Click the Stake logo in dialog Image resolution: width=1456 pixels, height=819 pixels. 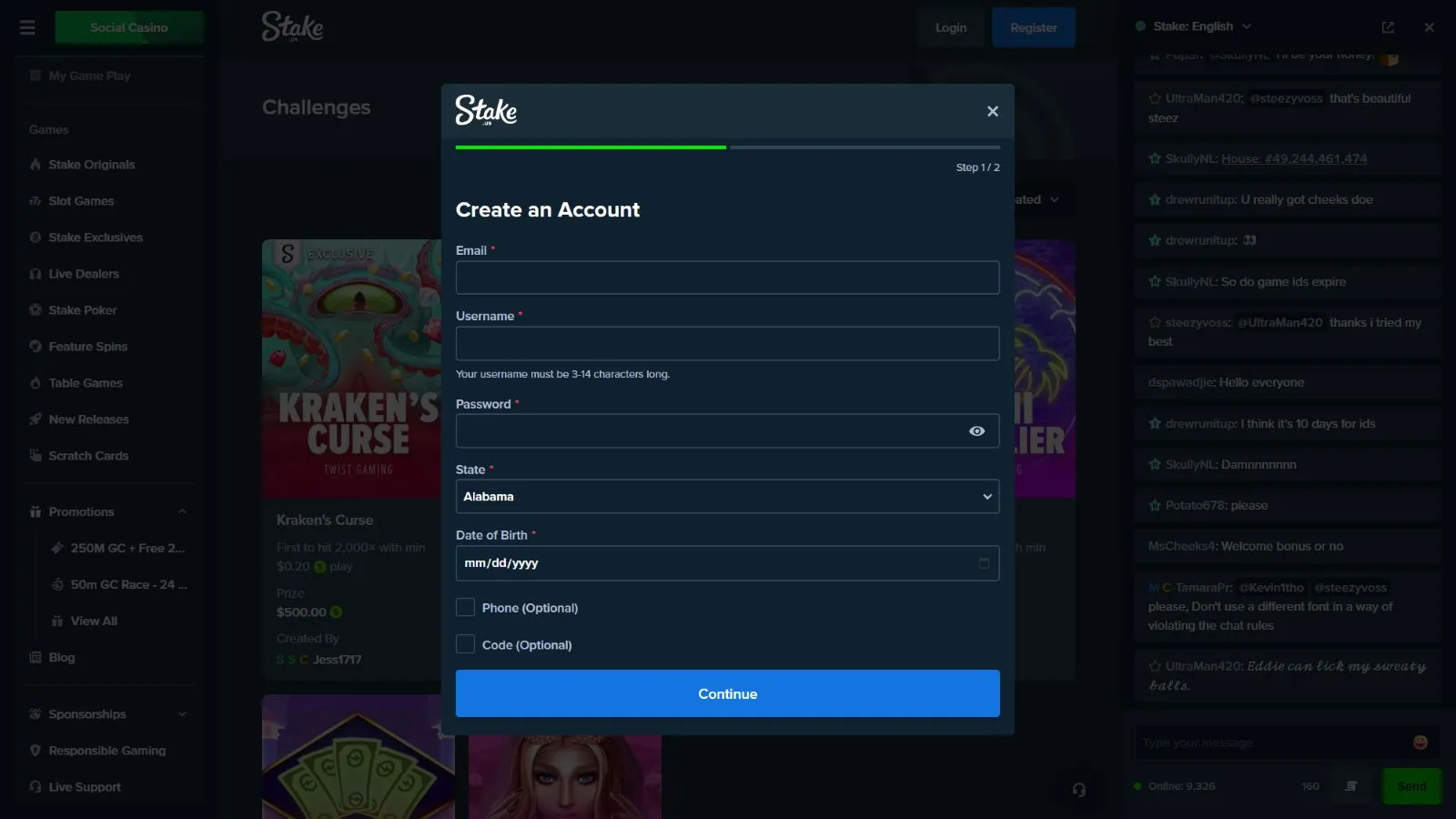pyautogui.click(x=486, y=110)
